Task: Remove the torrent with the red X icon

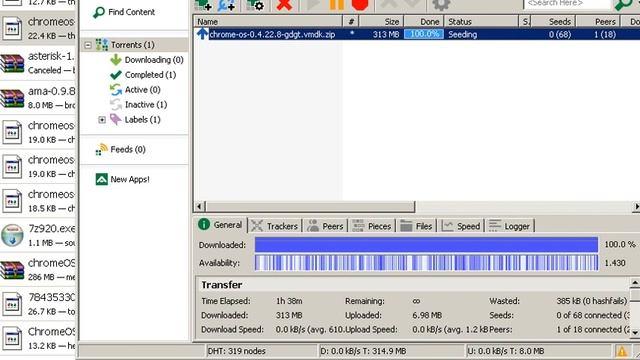Action: [284, 5]
